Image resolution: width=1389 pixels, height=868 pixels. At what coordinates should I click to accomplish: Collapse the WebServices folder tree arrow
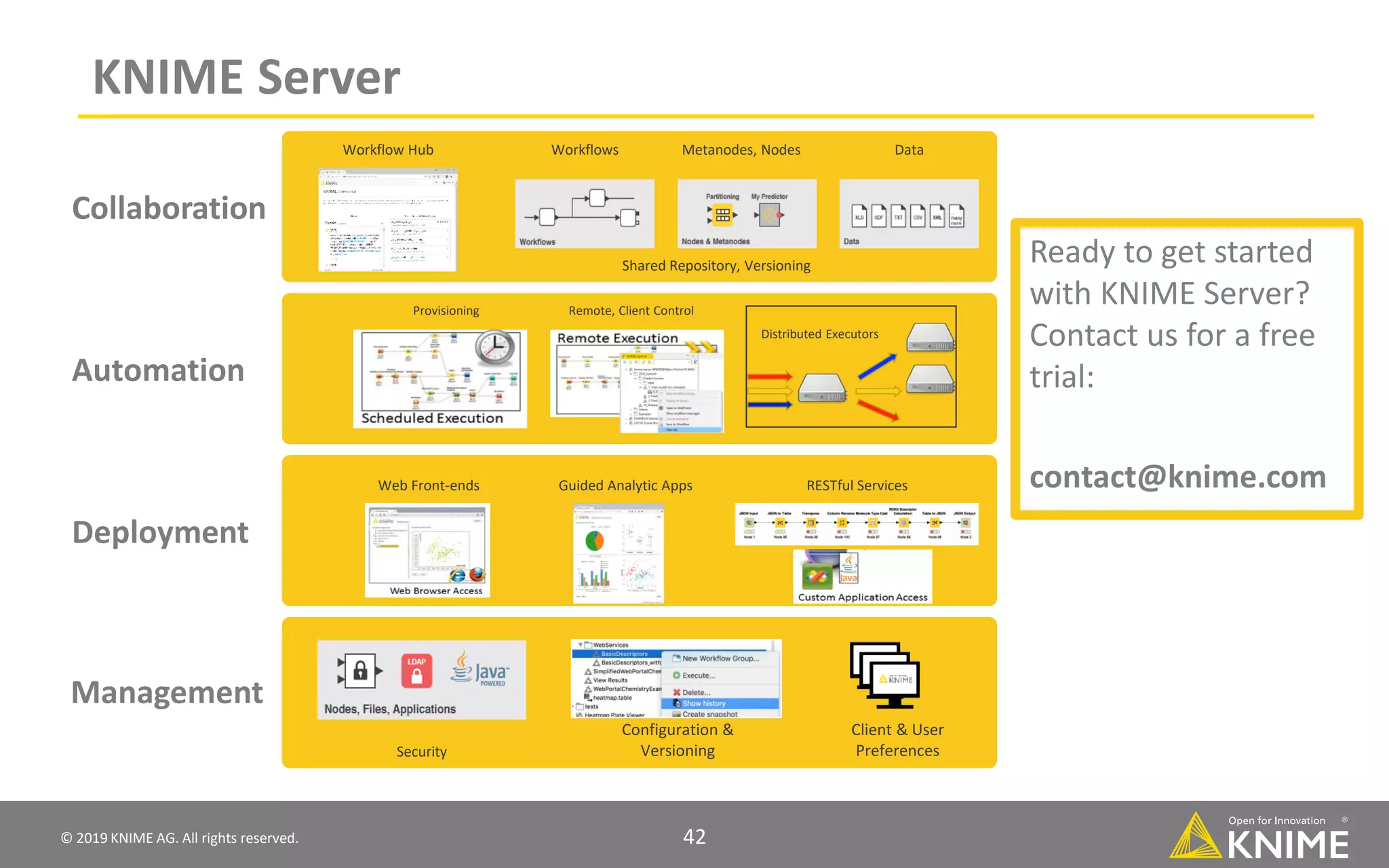[x=581, y=645]
